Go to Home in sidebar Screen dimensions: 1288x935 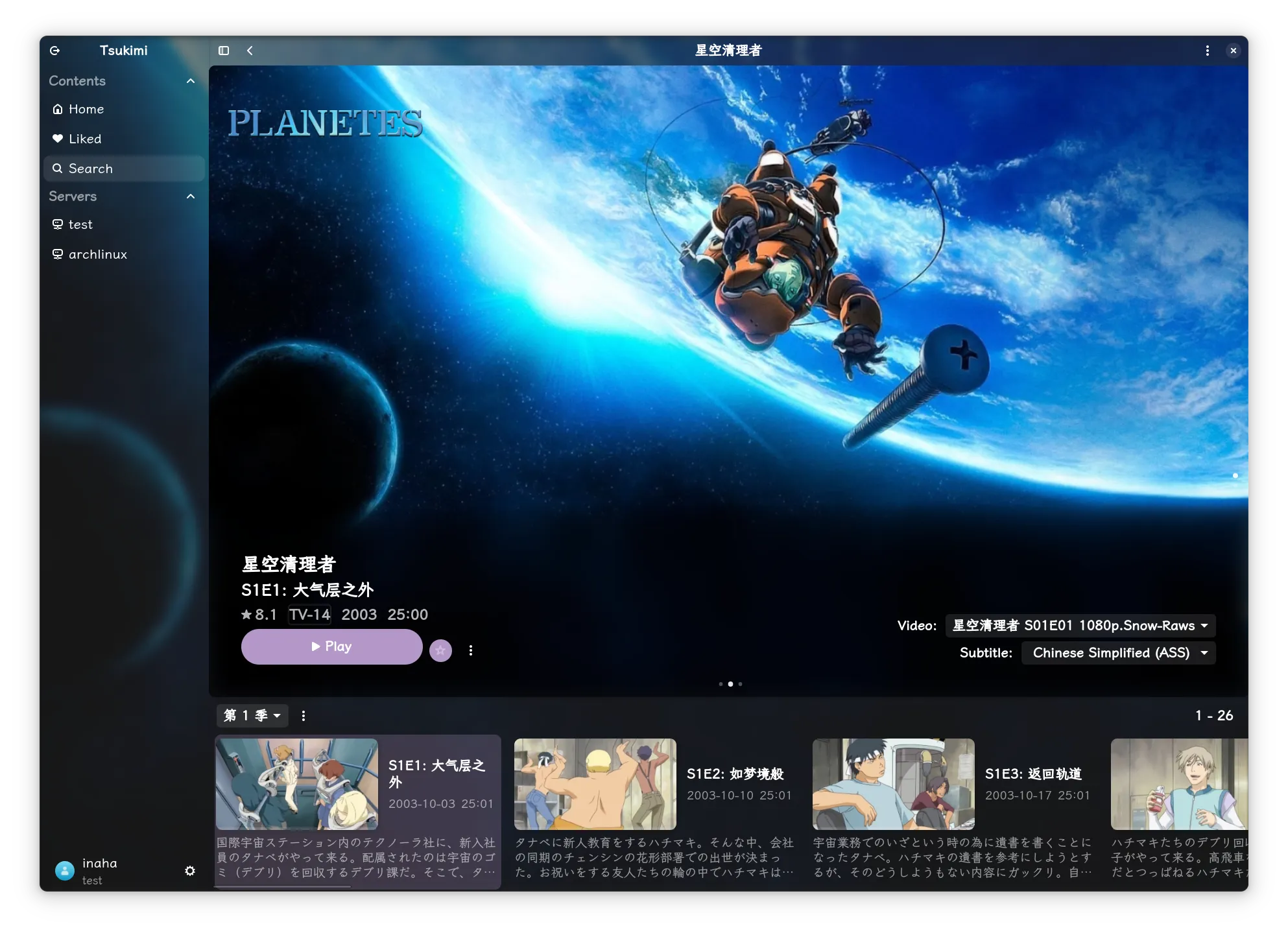pos(86,109)
